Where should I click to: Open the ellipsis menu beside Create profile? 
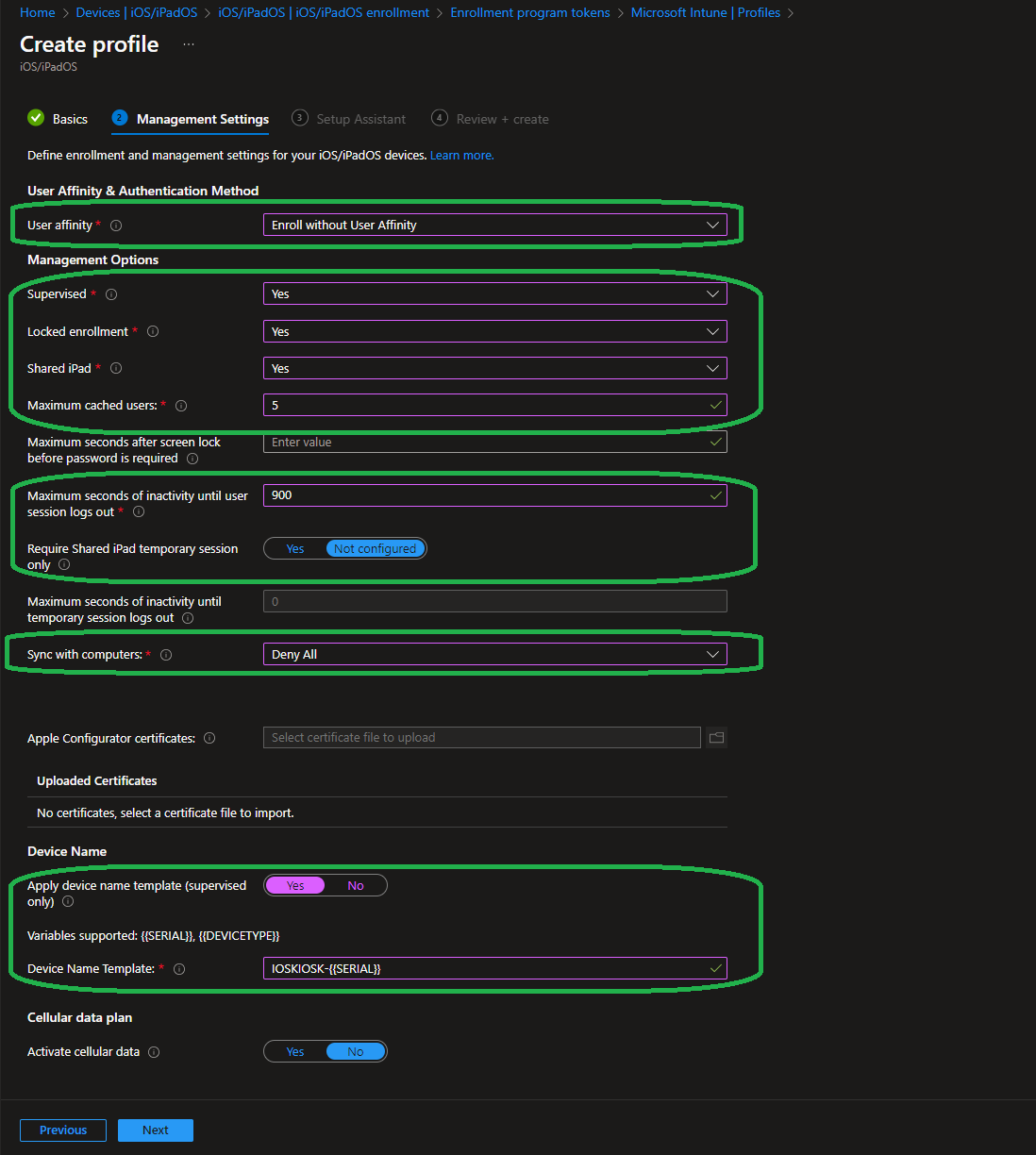189,45
